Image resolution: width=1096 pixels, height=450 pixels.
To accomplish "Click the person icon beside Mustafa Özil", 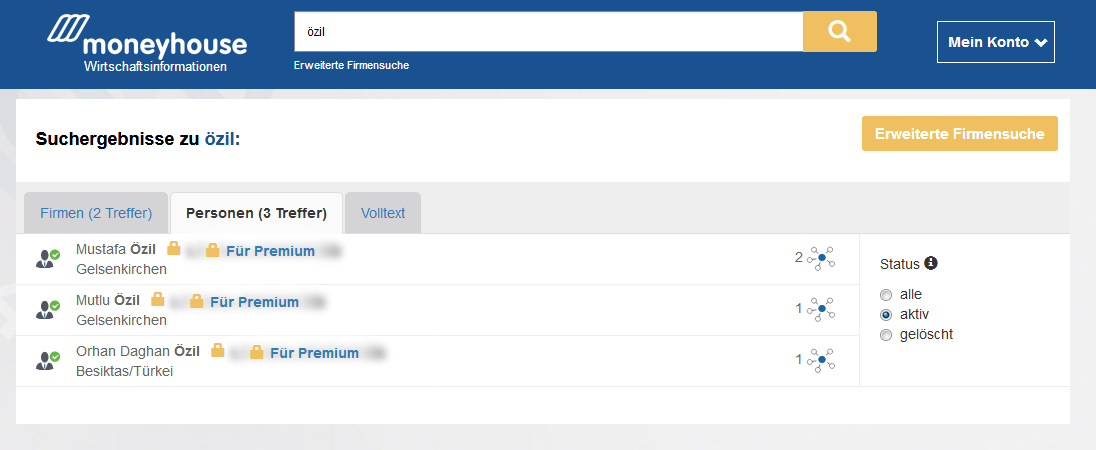I will [48, 259].
